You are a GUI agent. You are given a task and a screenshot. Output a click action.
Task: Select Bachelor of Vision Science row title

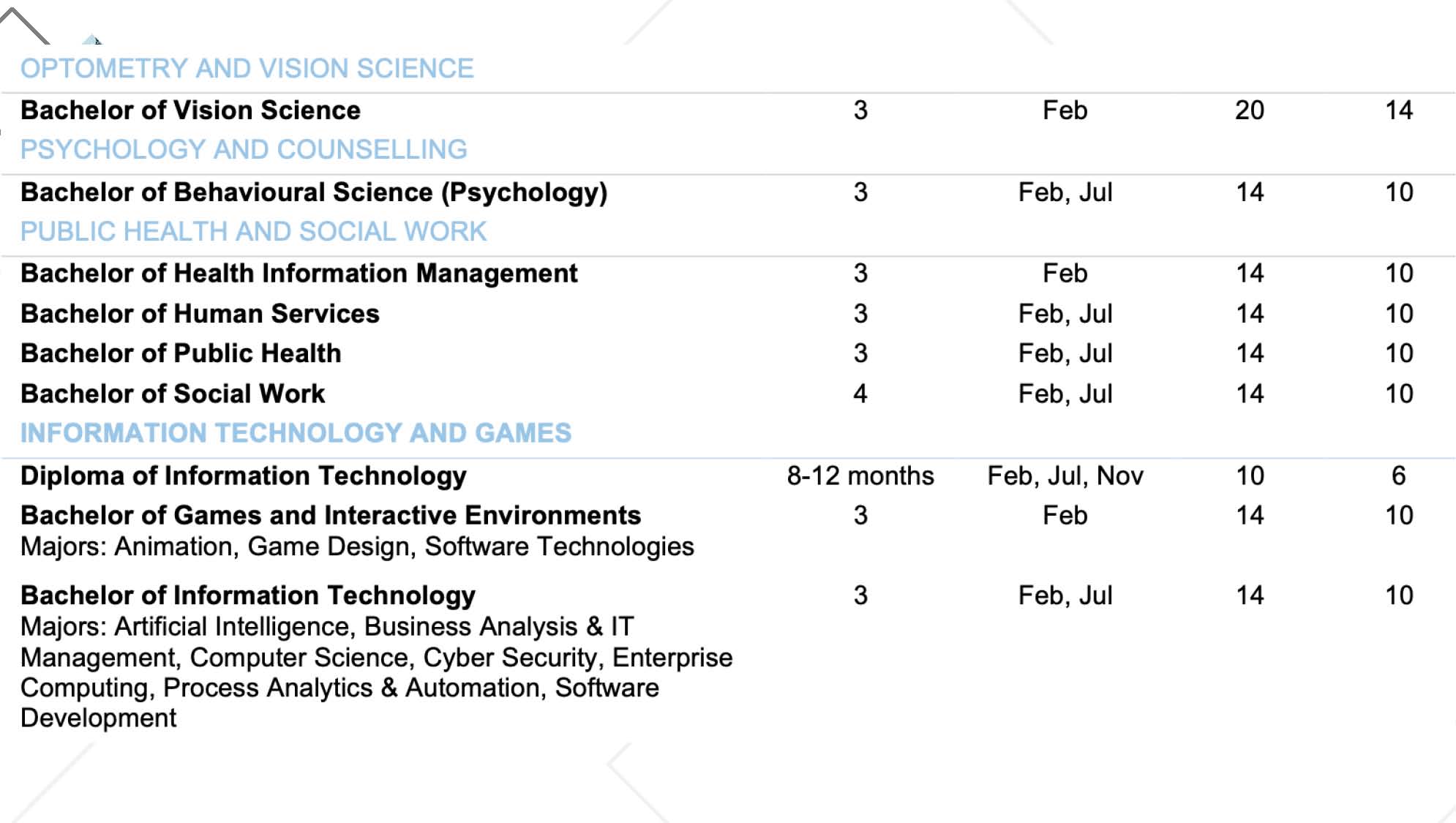[x=190, y=110]
